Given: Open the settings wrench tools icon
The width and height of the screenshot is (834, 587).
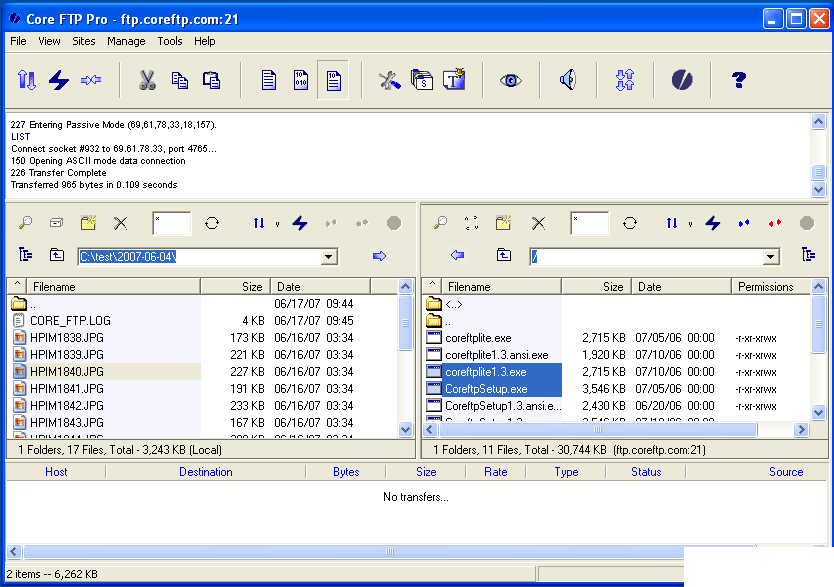Looking at the screenshot, I should 389,80.
